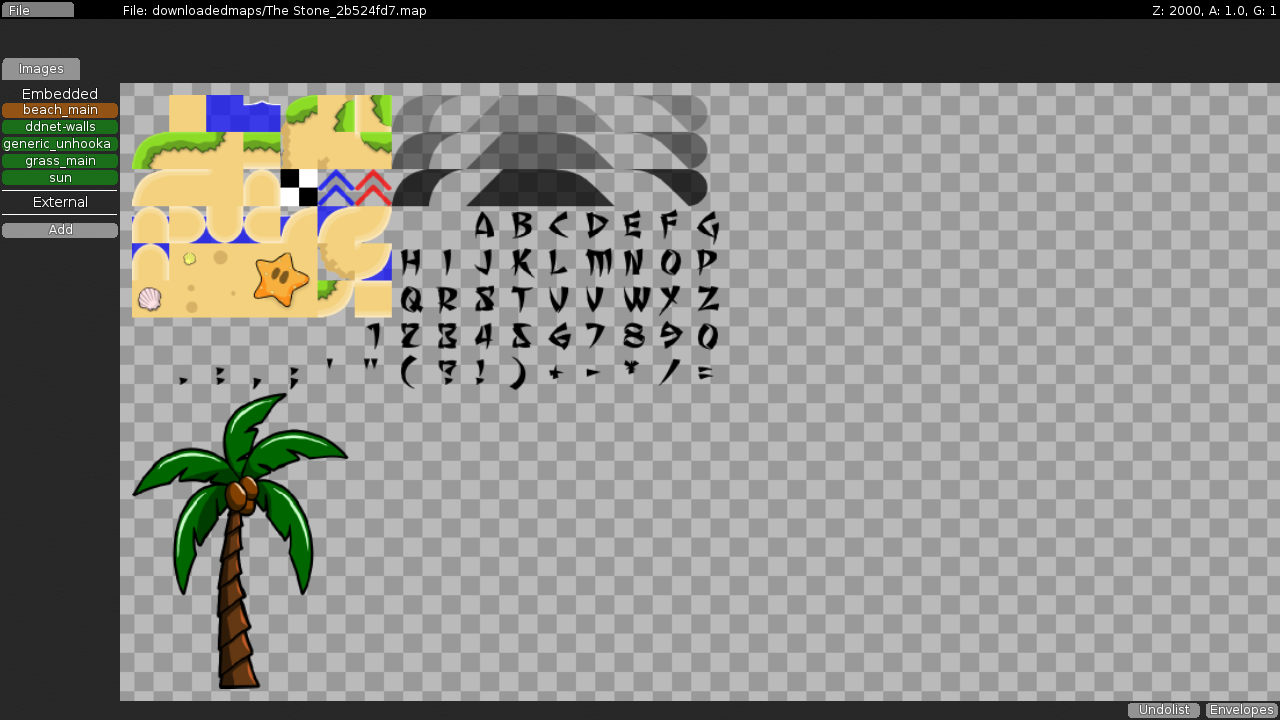Click the black-and-white checkered tile
The width and height of the screenshot is (1280, 720).
coord(299,188)
